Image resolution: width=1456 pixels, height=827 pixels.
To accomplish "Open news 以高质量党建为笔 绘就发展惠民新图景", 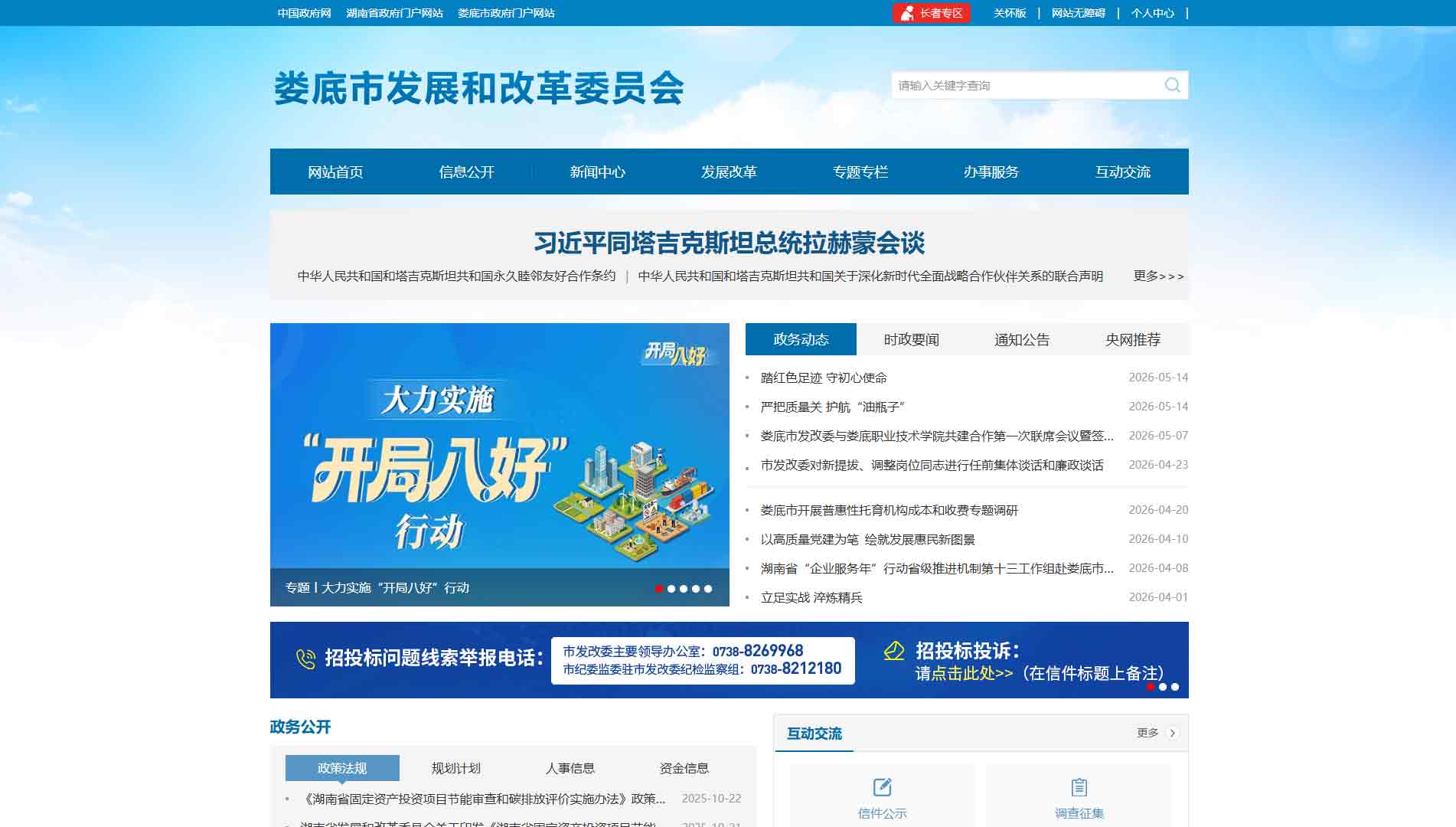I will [867, 539].
